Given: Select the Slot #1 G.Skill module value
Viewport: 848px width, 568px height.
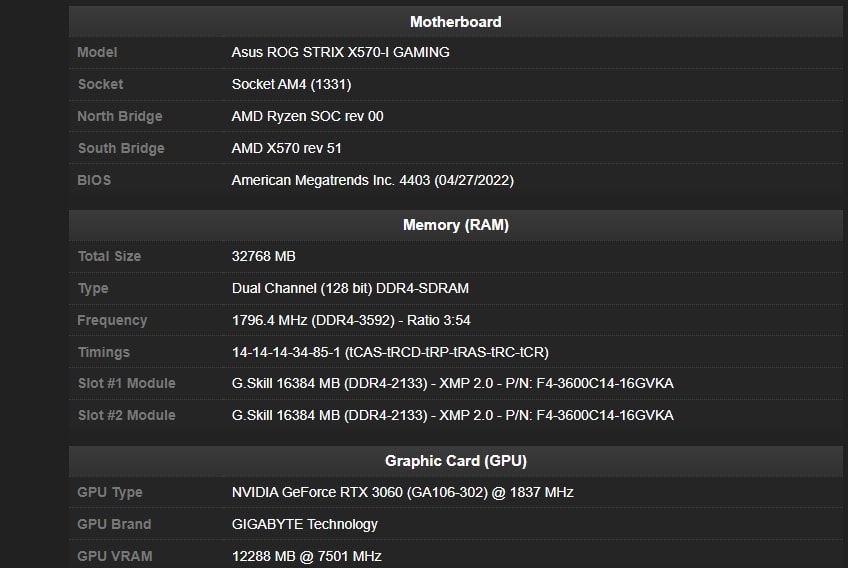Looking at the screenshot, I should pyautogui.click(x=453, y=384).
